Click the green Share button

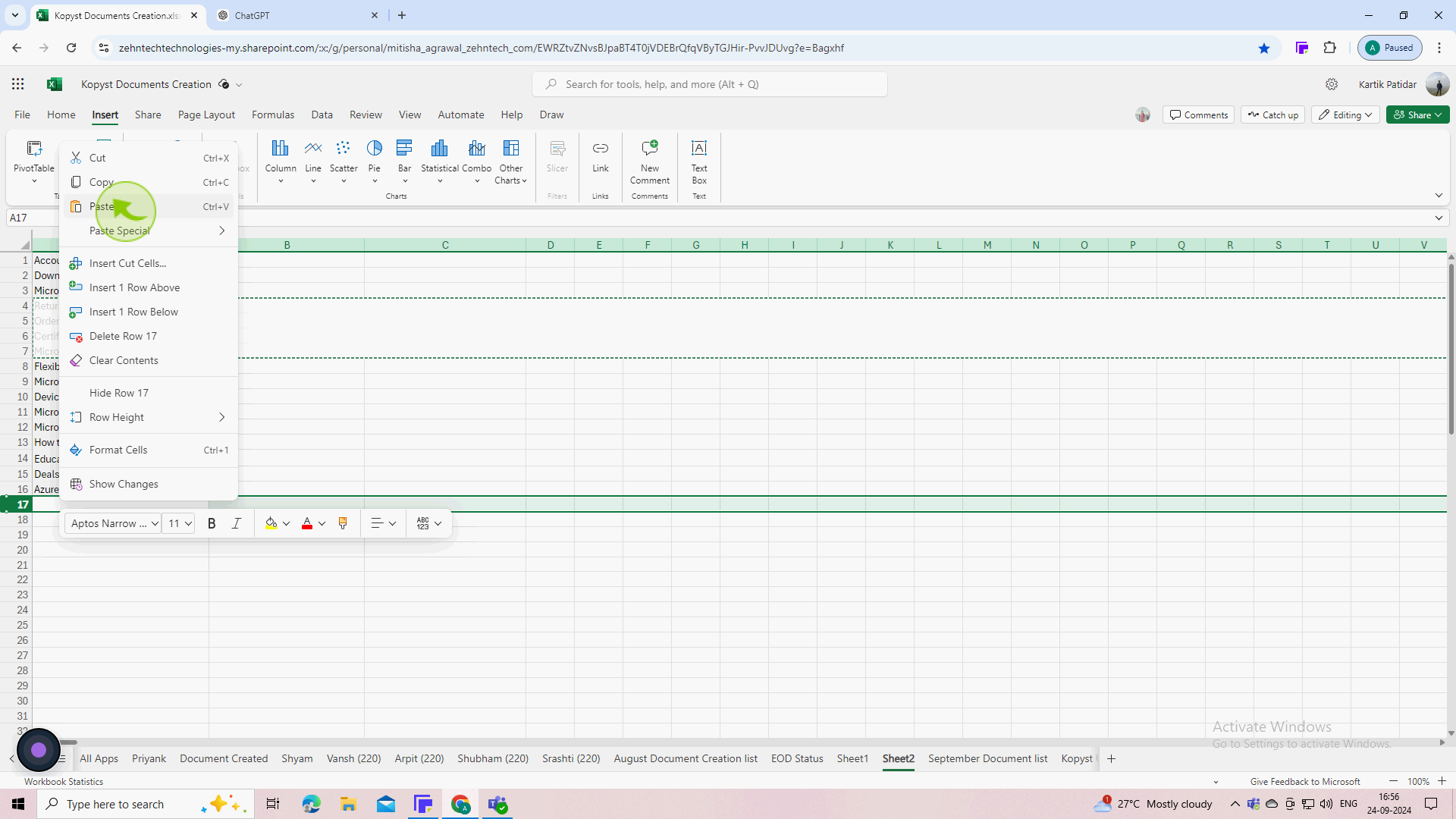1417,115
